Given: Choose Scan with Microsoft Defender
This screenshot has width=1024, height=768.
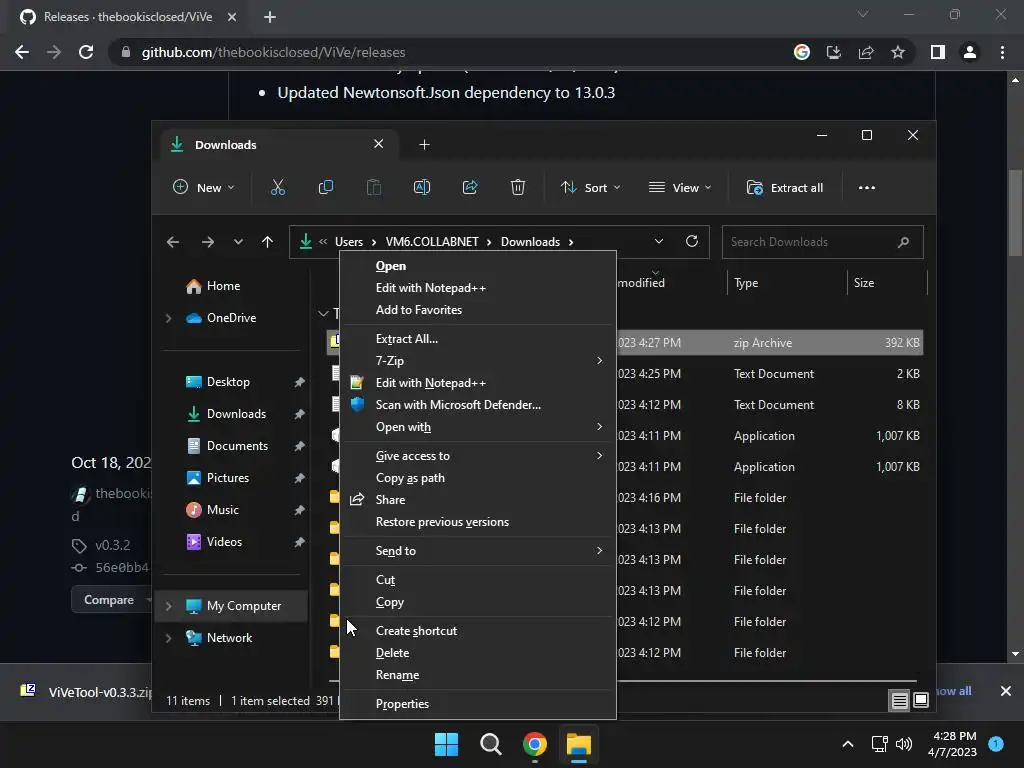Looking at the screenshot, I should point(478,405).
